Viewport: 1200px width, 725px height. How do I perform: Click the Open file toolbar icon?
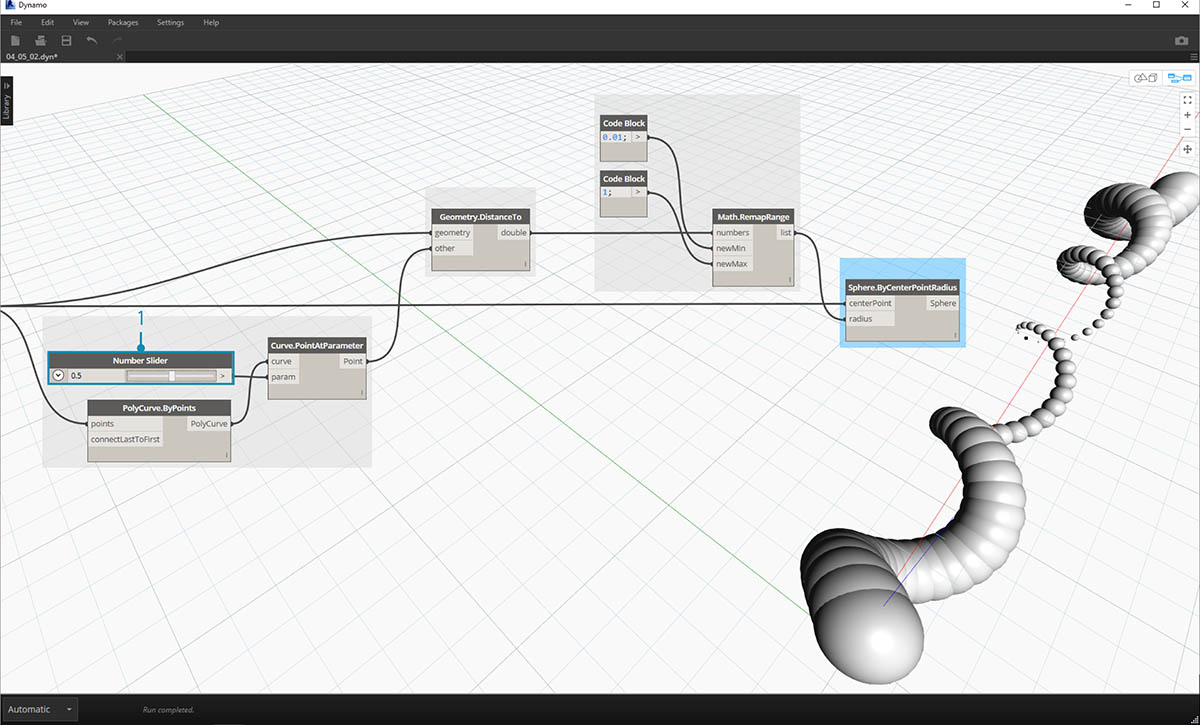pyautogui.click(x=41, y=40)
